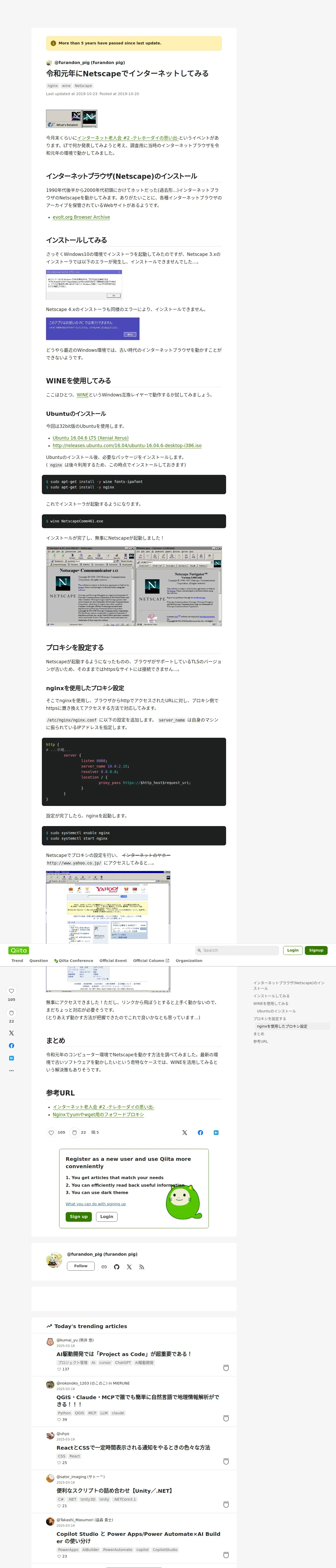Open the Trend tab in header nav

coord(17,960)
